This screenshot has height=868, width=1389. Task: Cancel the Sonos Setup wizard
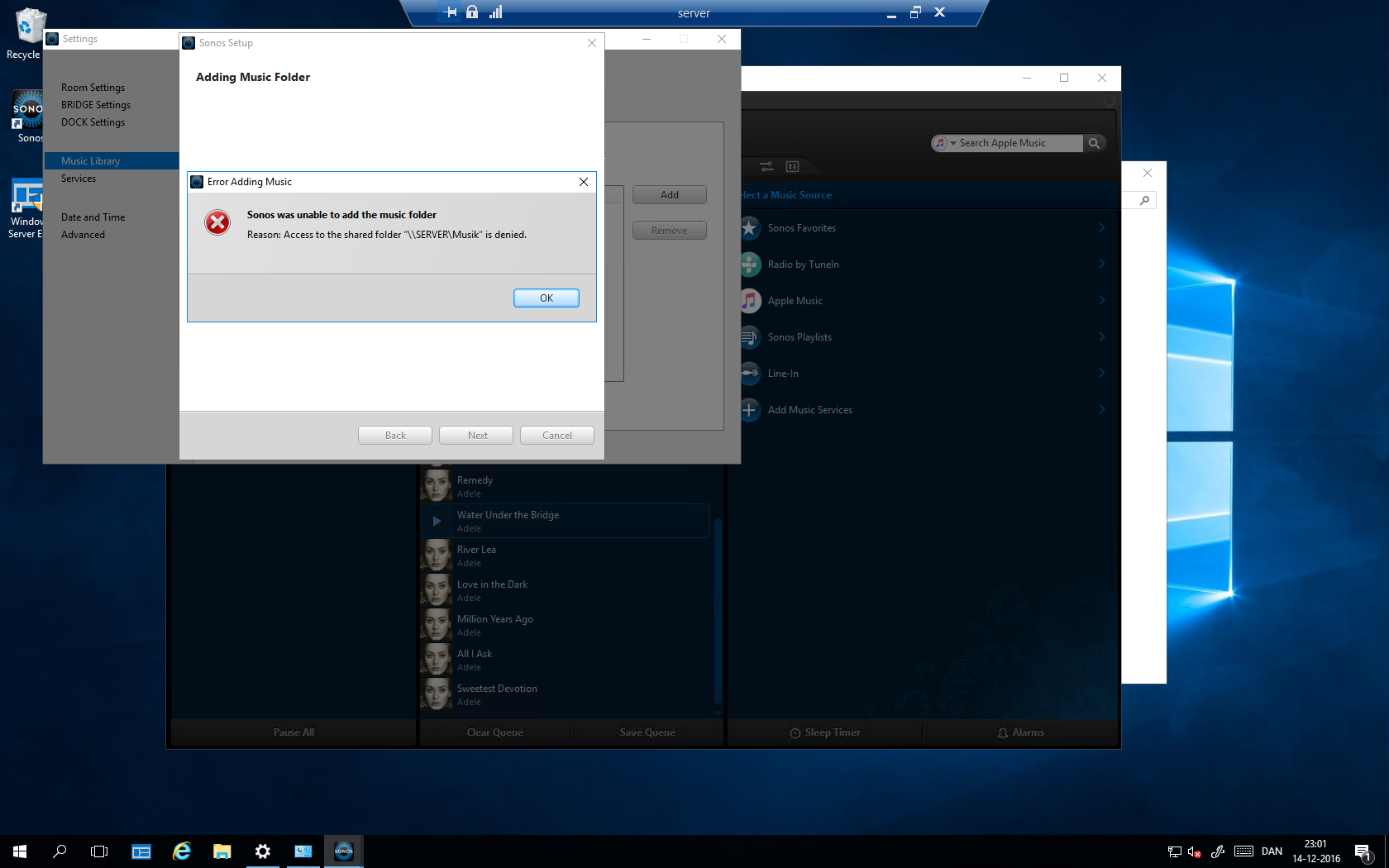557,436
